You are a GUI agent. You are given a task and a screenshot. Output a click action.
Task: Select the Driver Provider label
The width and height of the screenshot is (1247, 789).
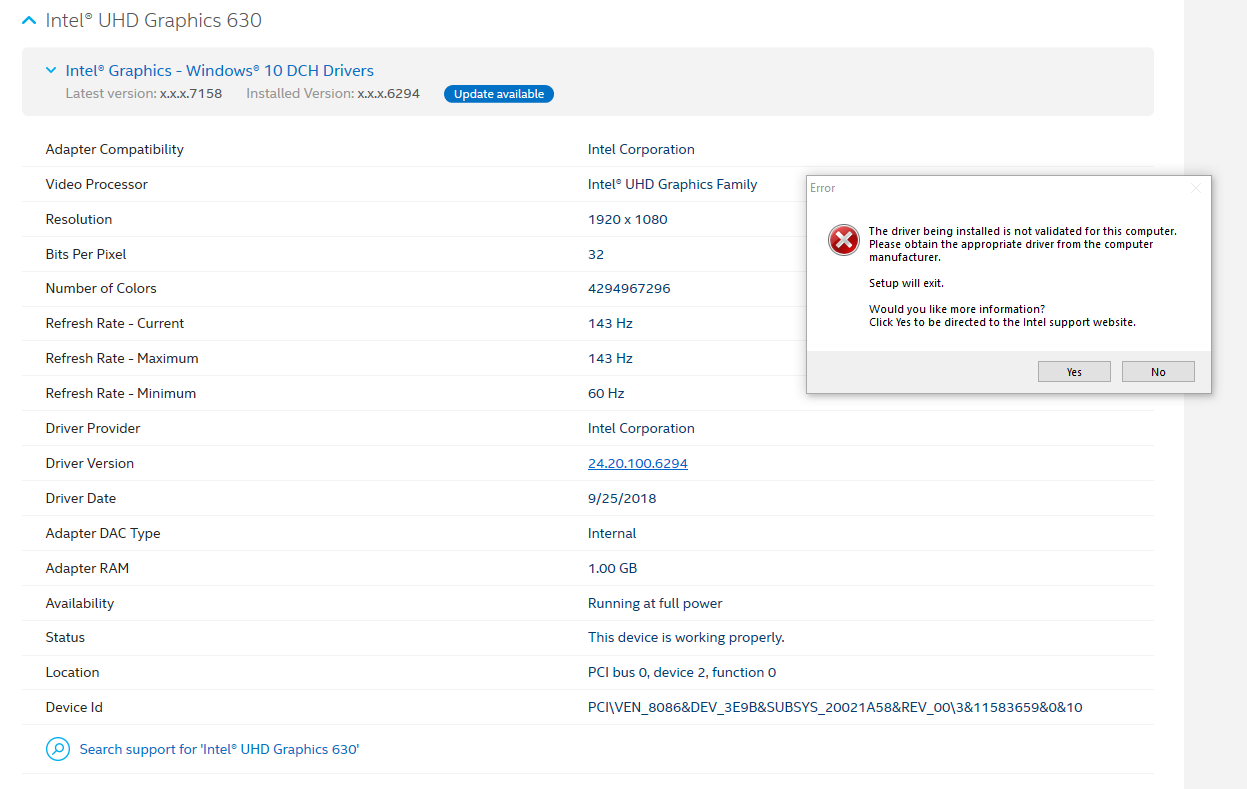[x=93, y=428]
